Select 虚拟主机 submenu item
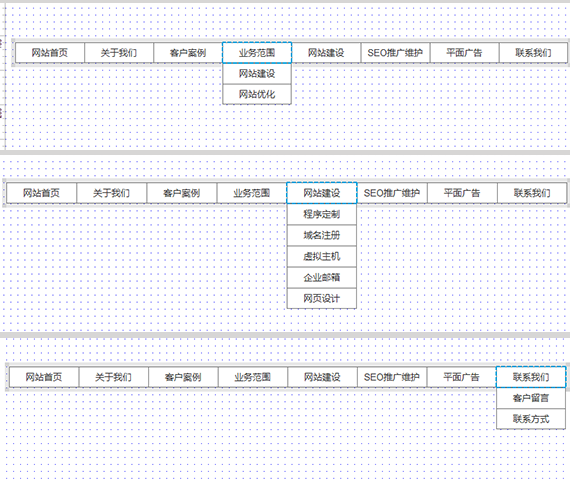The height and width of the screenshot is (485, 570). pos(322,257)
